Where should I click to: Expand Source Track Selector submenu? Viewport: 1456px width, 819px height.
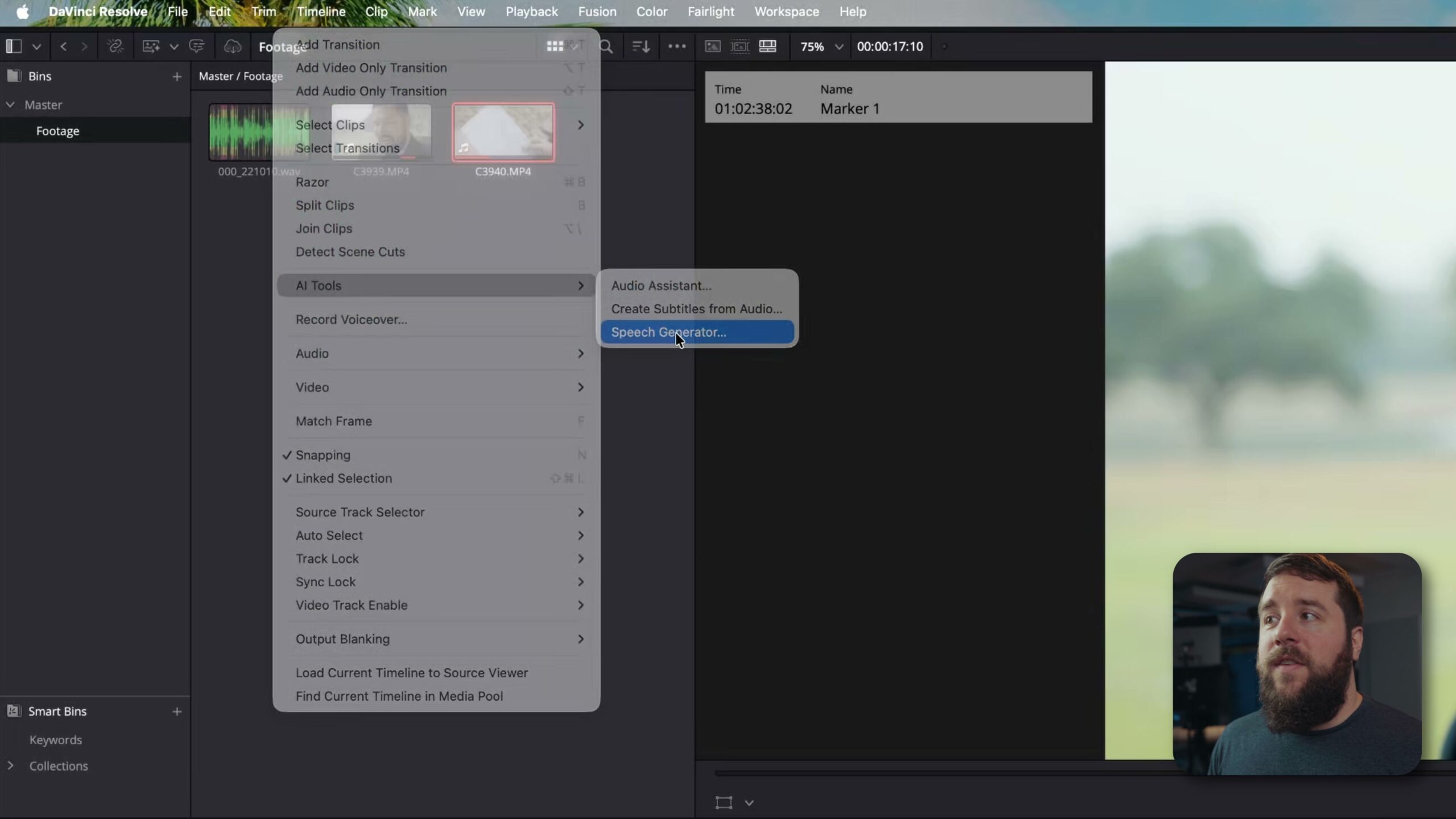[x=436, y=512]
